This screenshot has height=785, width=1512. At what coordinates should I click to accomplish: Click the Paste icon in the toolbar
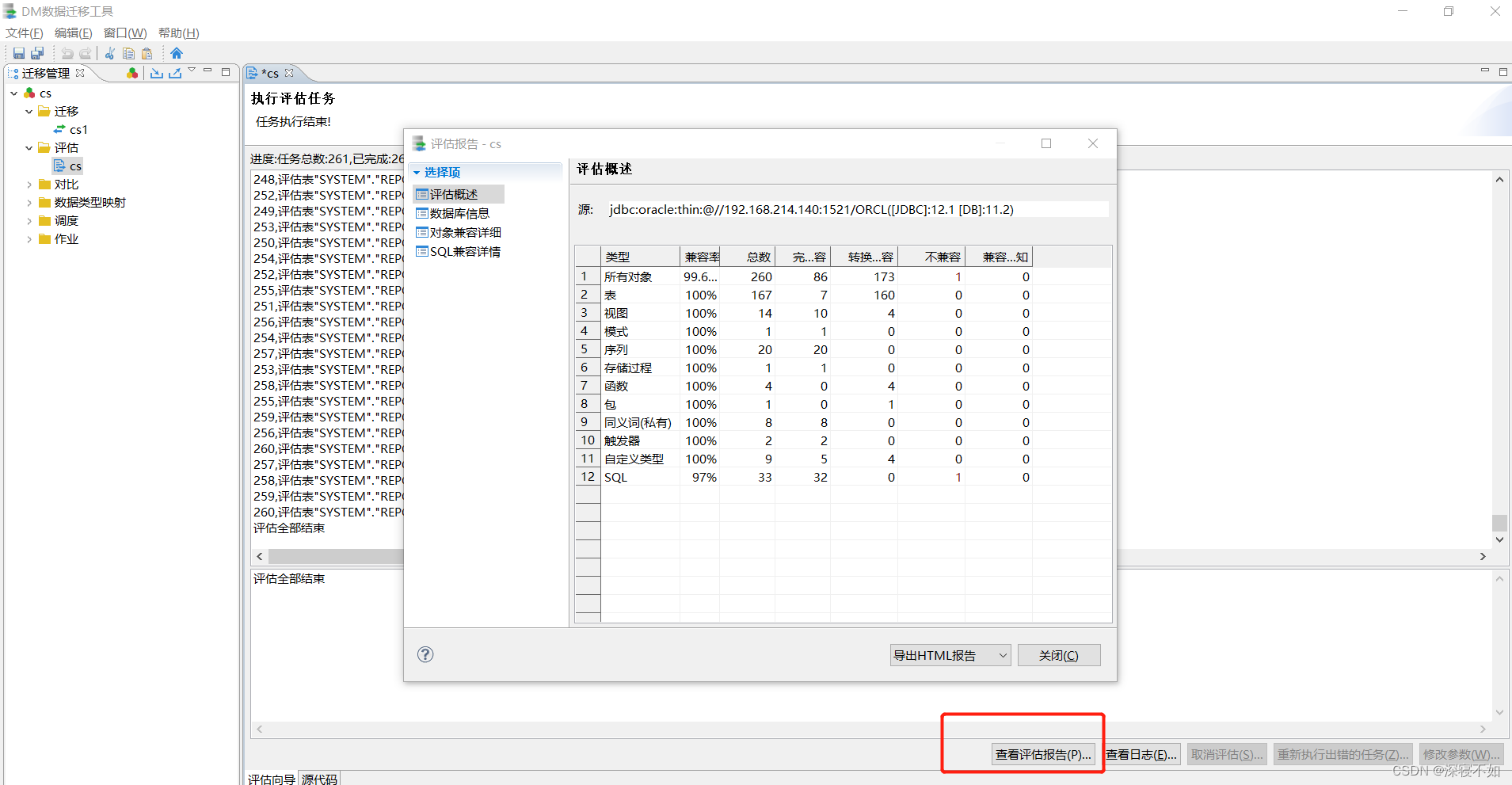click(x=147, y=53)
